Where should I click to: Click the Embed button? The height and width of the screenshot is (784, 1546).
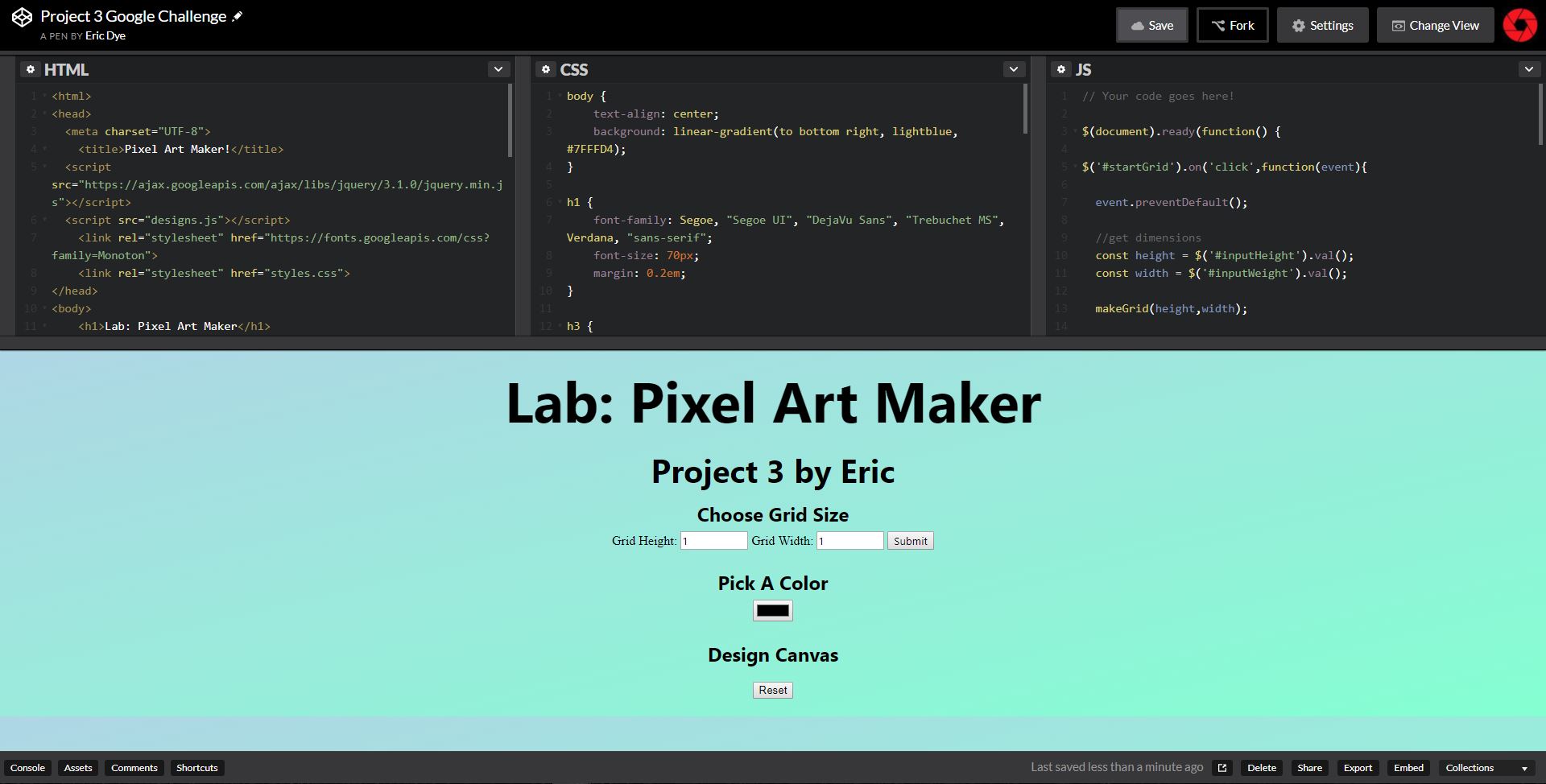click(1408, 768)
